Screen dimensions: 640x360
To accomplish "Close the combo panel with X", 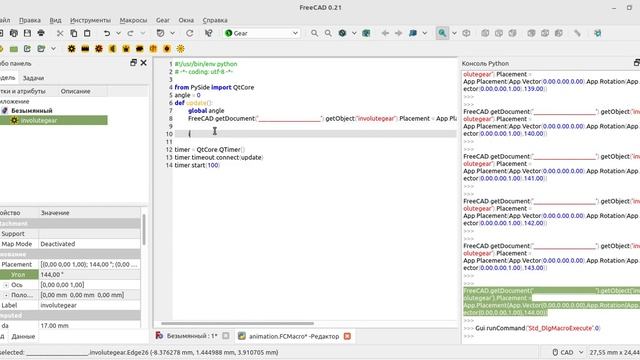I will (x=143, y=62).
